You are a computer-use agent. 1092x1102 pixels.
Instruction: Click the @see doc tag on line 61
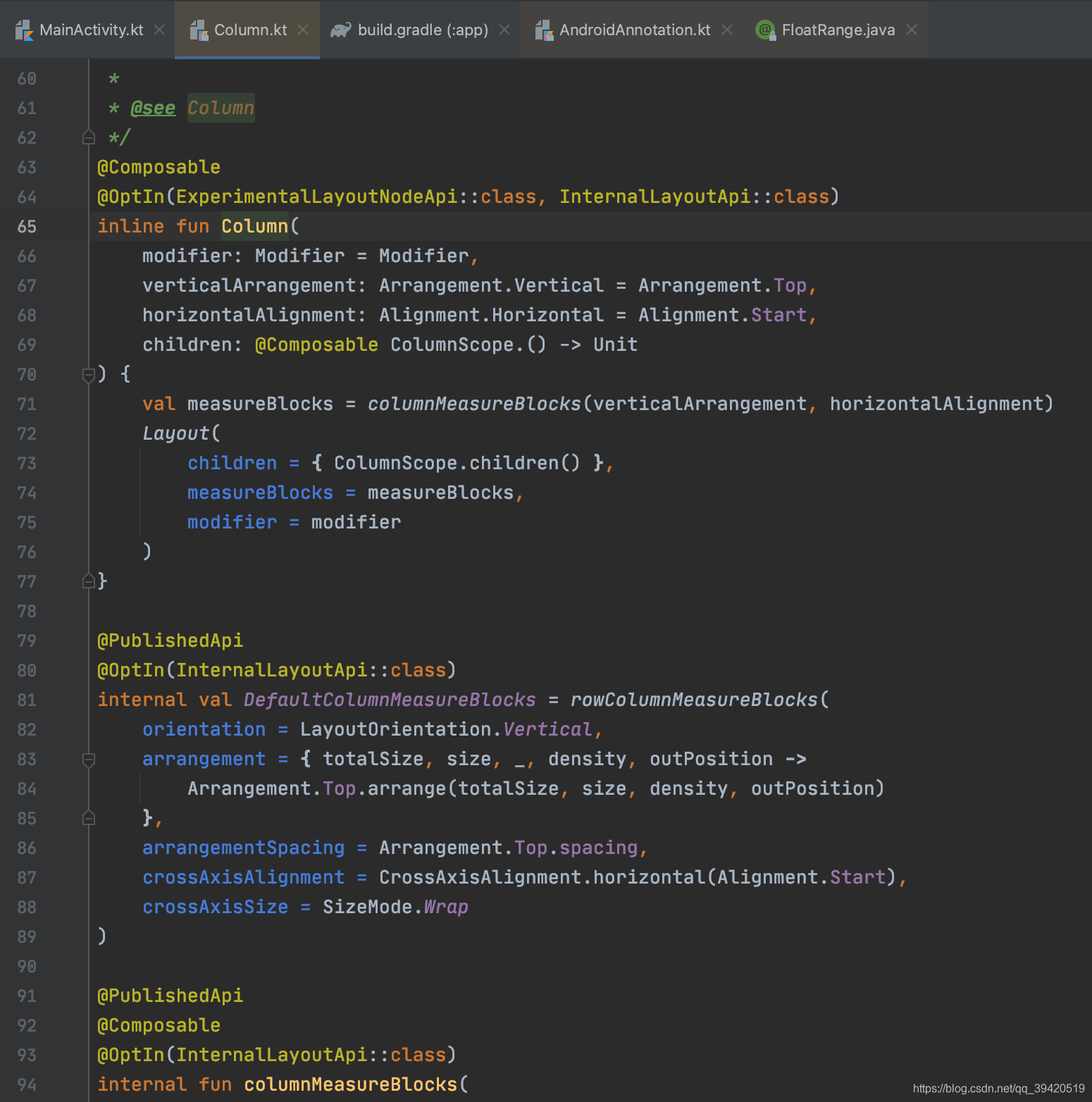153,108
